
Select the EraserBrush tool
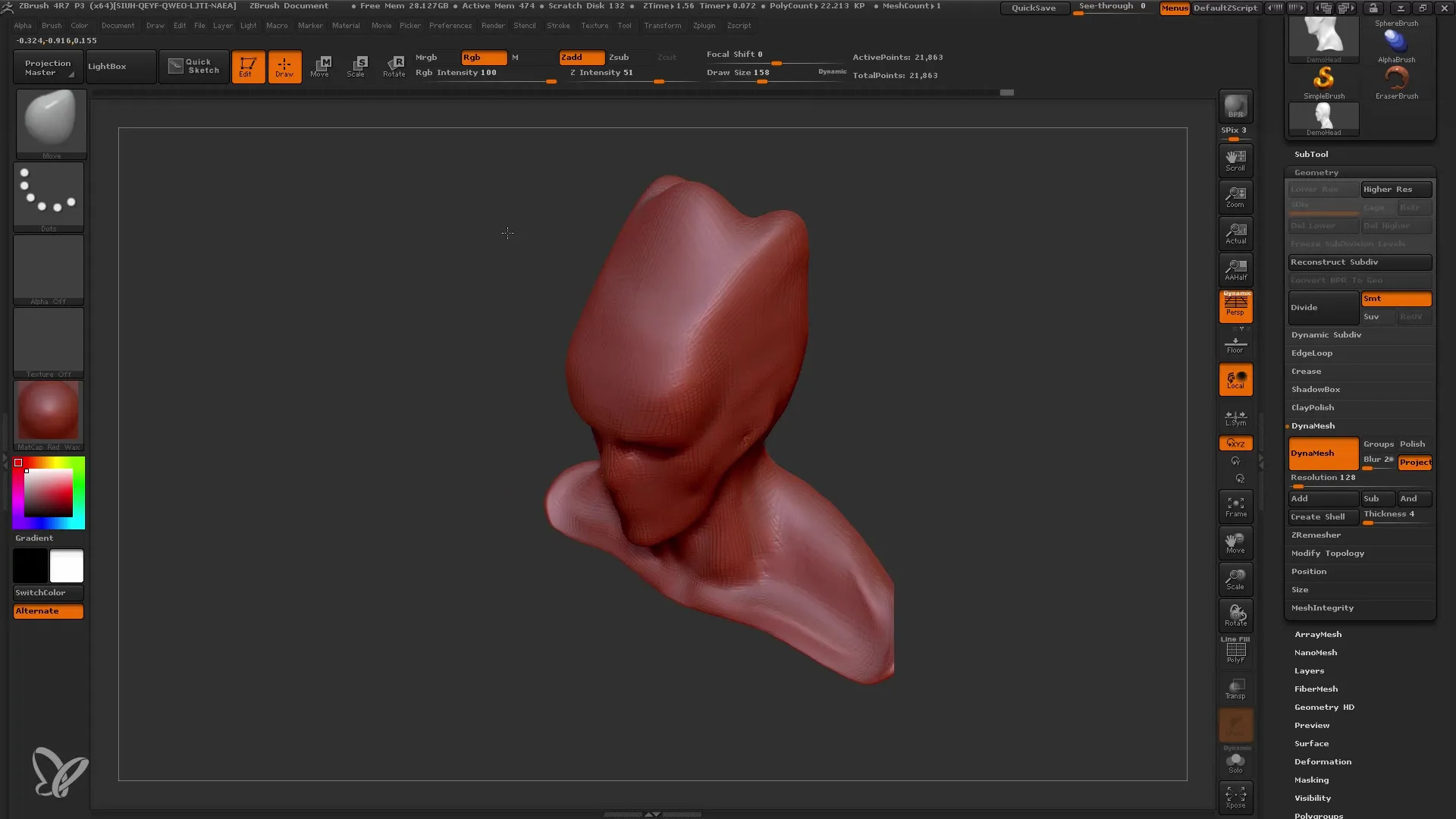(1397, 83)
